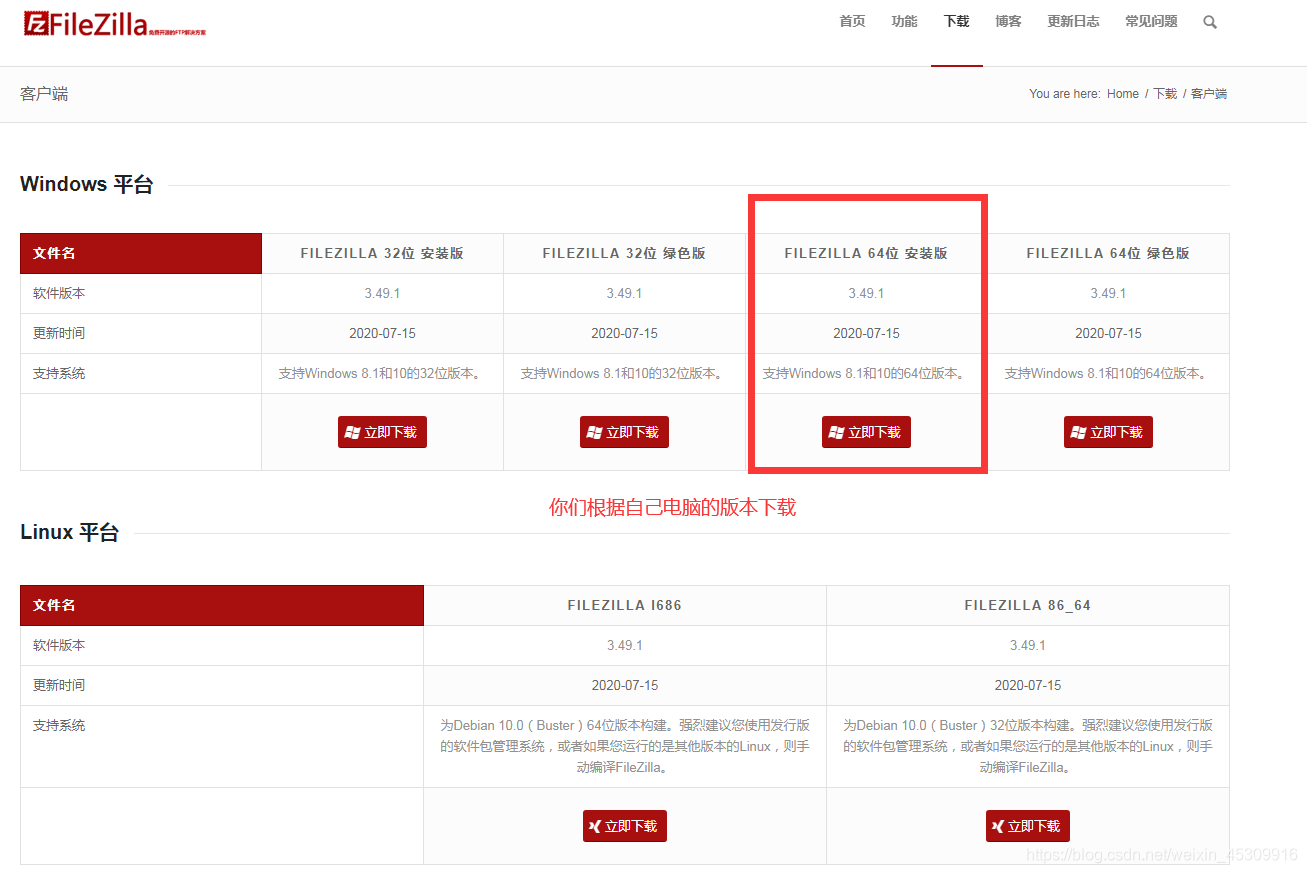Click 64位版本 support text under 64位 安装版
The width and height of the screenshot is (1307, 873).
[x=866, y=373]
